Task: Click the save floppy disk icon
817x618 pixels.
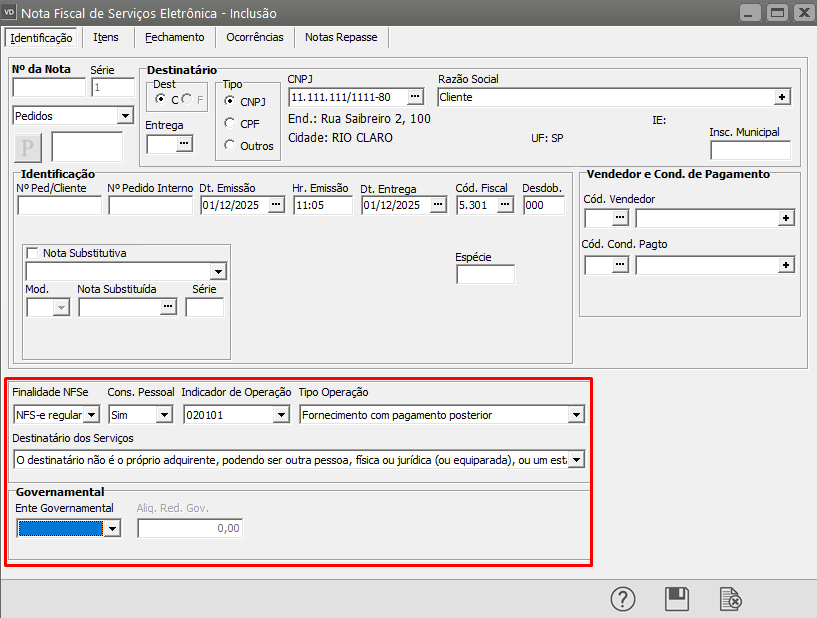Action: coord(677,599)
